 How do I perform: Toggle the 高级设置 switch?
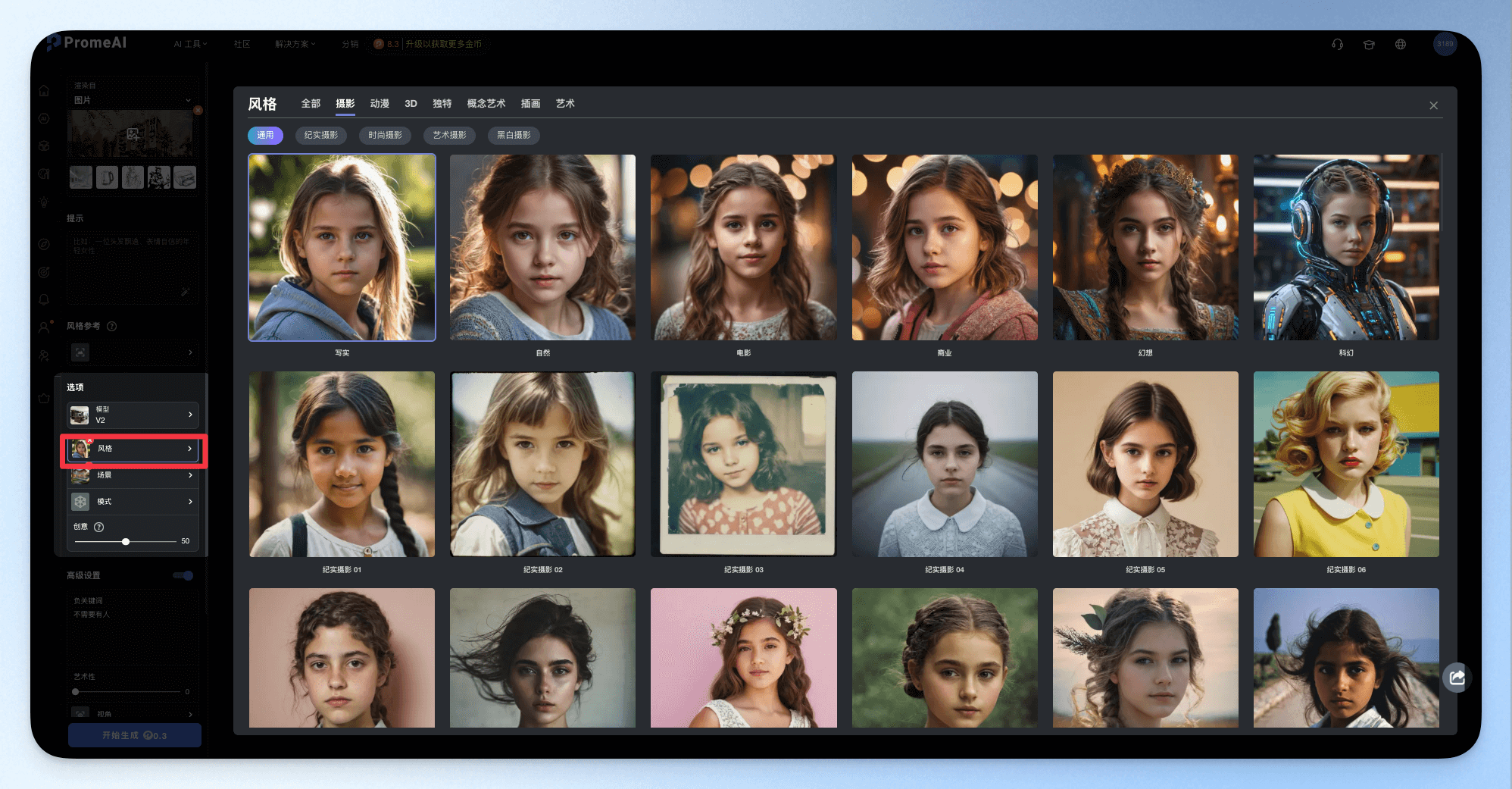click(x=183, y=575)
